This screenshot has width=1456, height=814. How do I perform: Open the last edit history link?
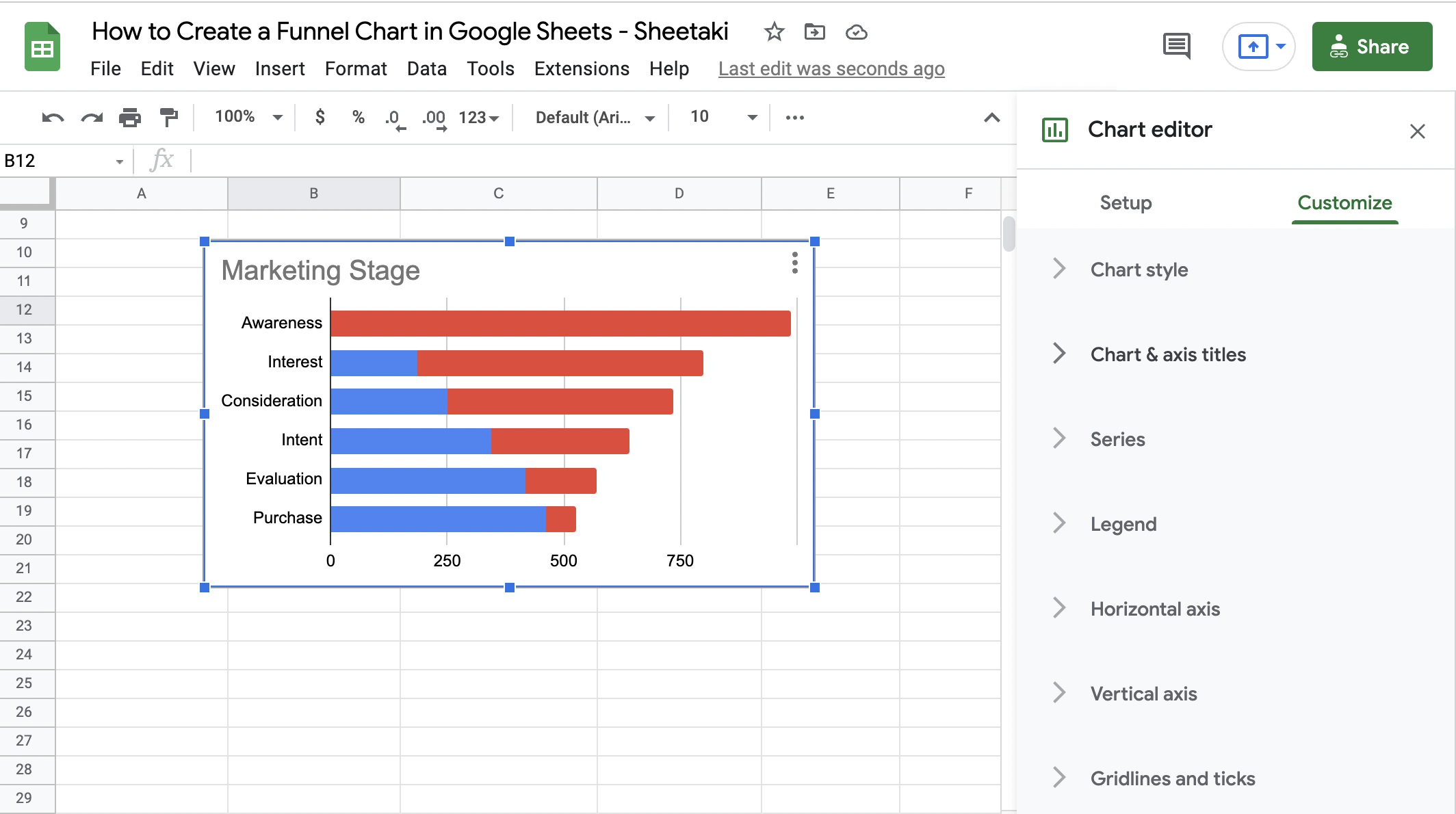coord(831,68)
